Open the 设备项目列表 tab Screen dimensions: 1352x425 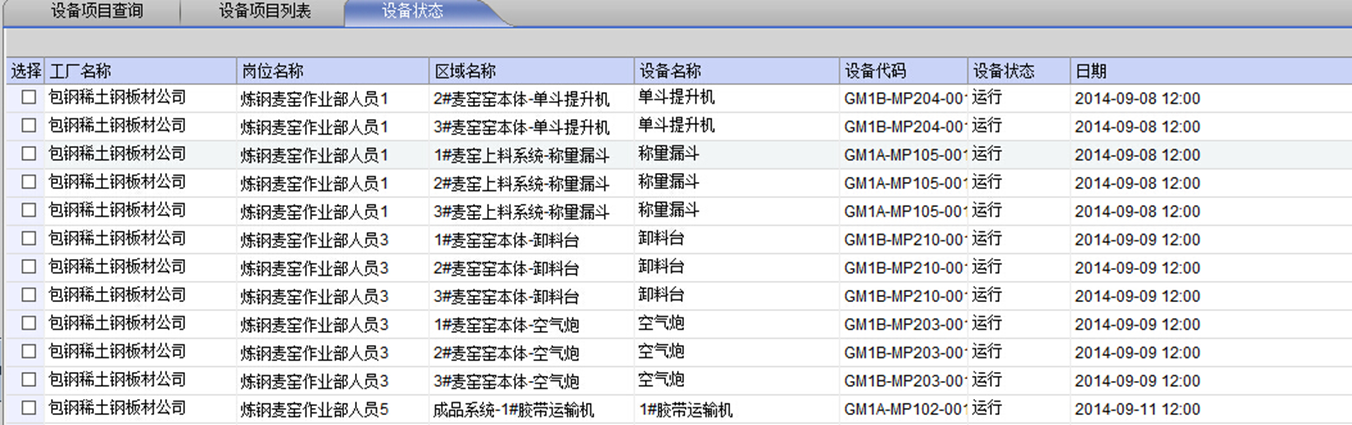[263, 12]
